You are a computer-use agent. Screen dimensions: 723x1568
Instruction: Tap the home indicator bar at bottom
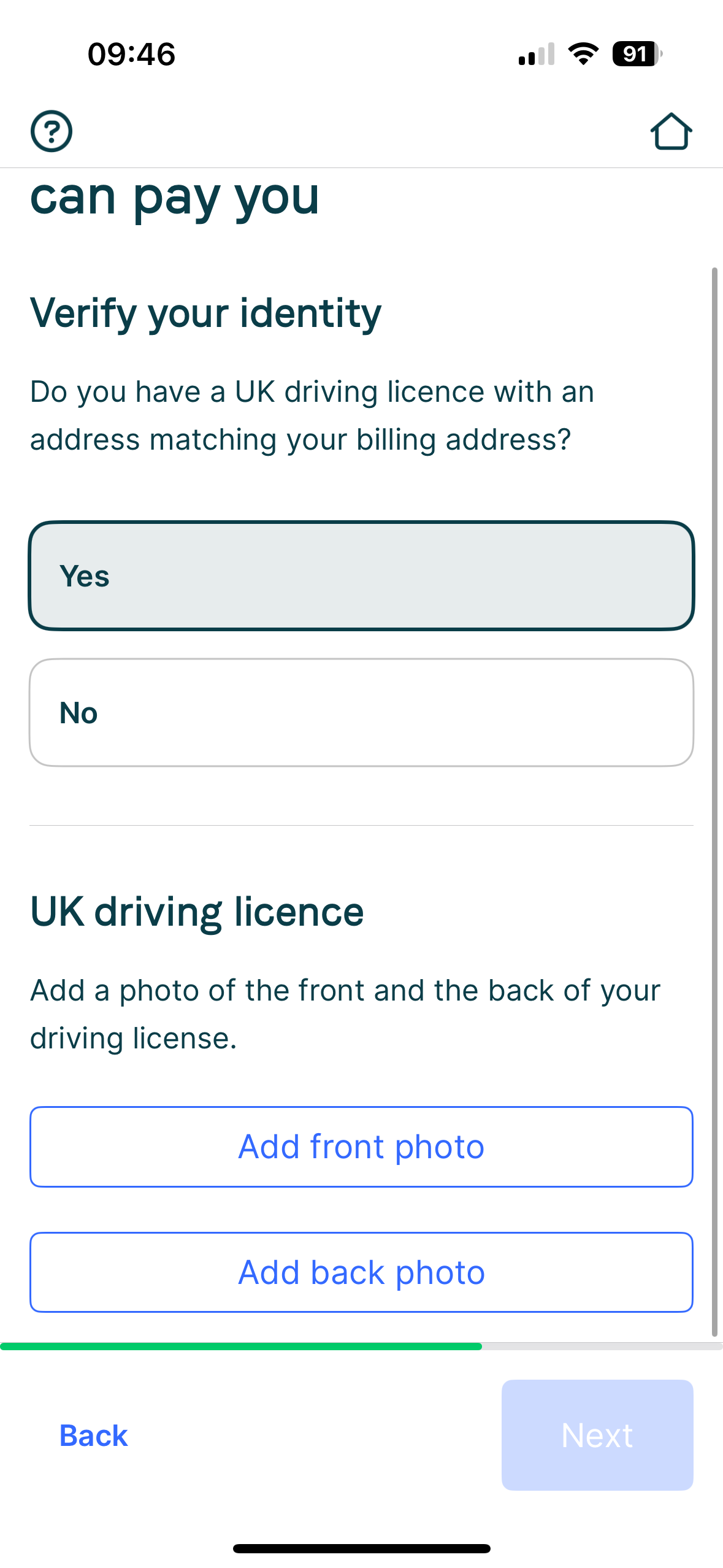pyautogui.click(x=361, y=1548)
